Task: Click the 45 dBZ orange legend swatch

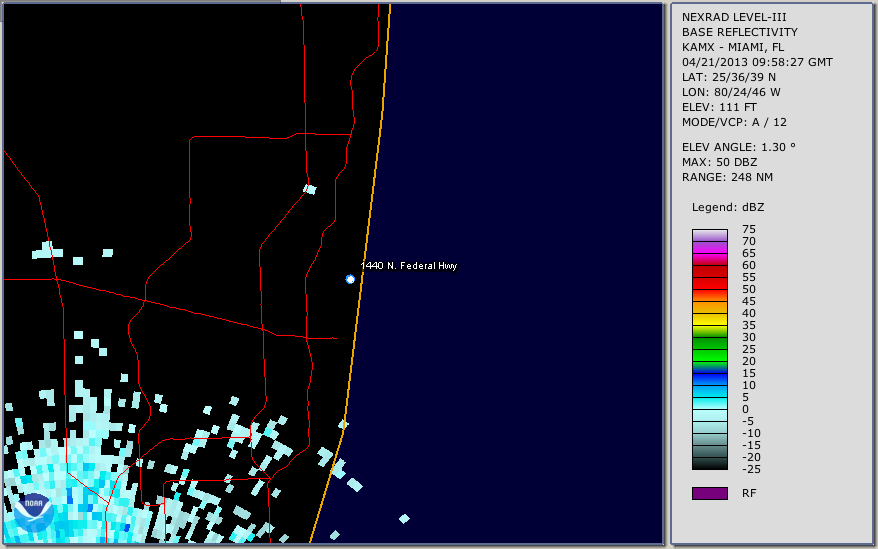Action: tap(709, 308)
